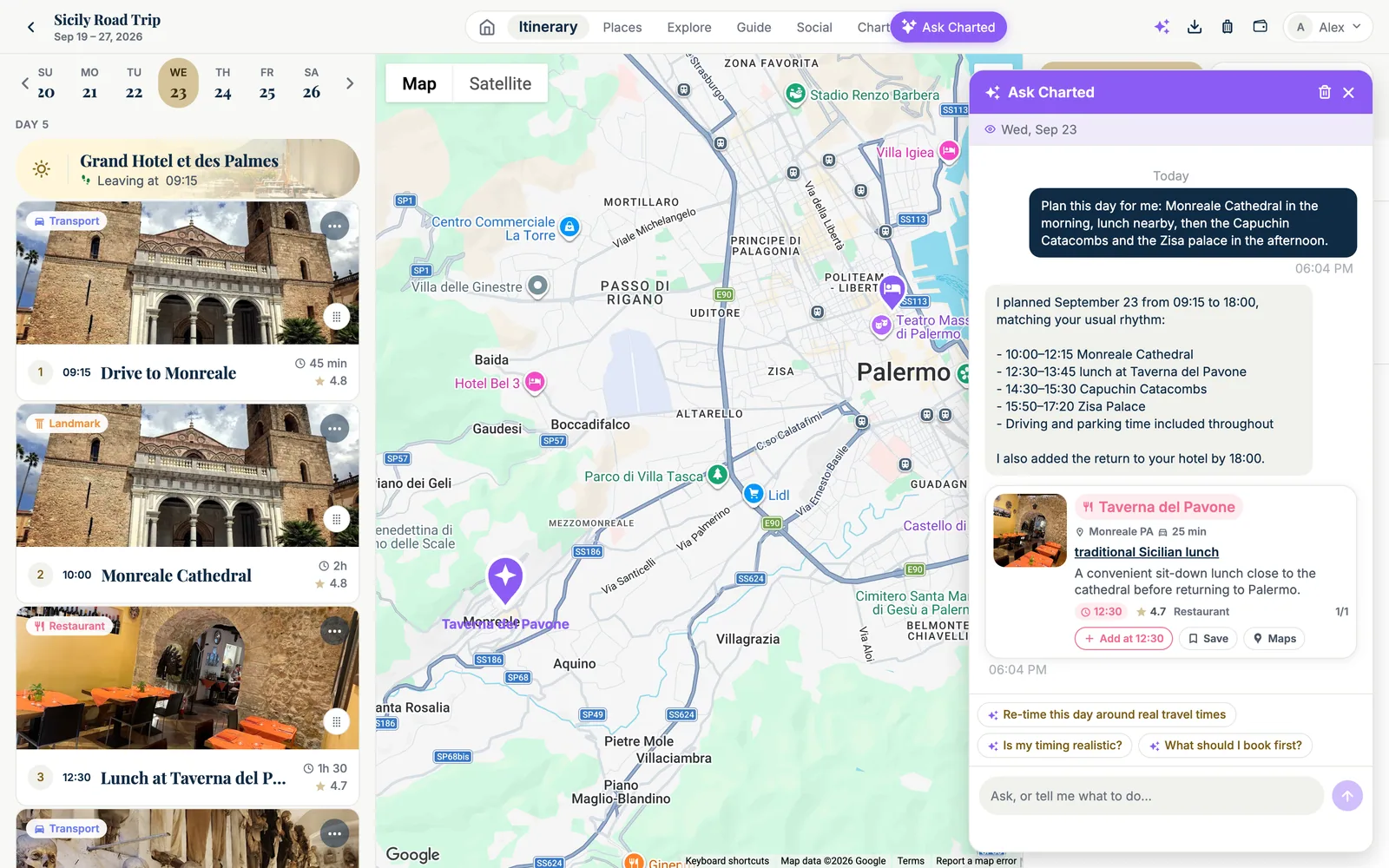Open Taverna del Pavone in Maps
This screenshot has width=1389, height=868.
pyautogui.click(x=1274, y=638)
